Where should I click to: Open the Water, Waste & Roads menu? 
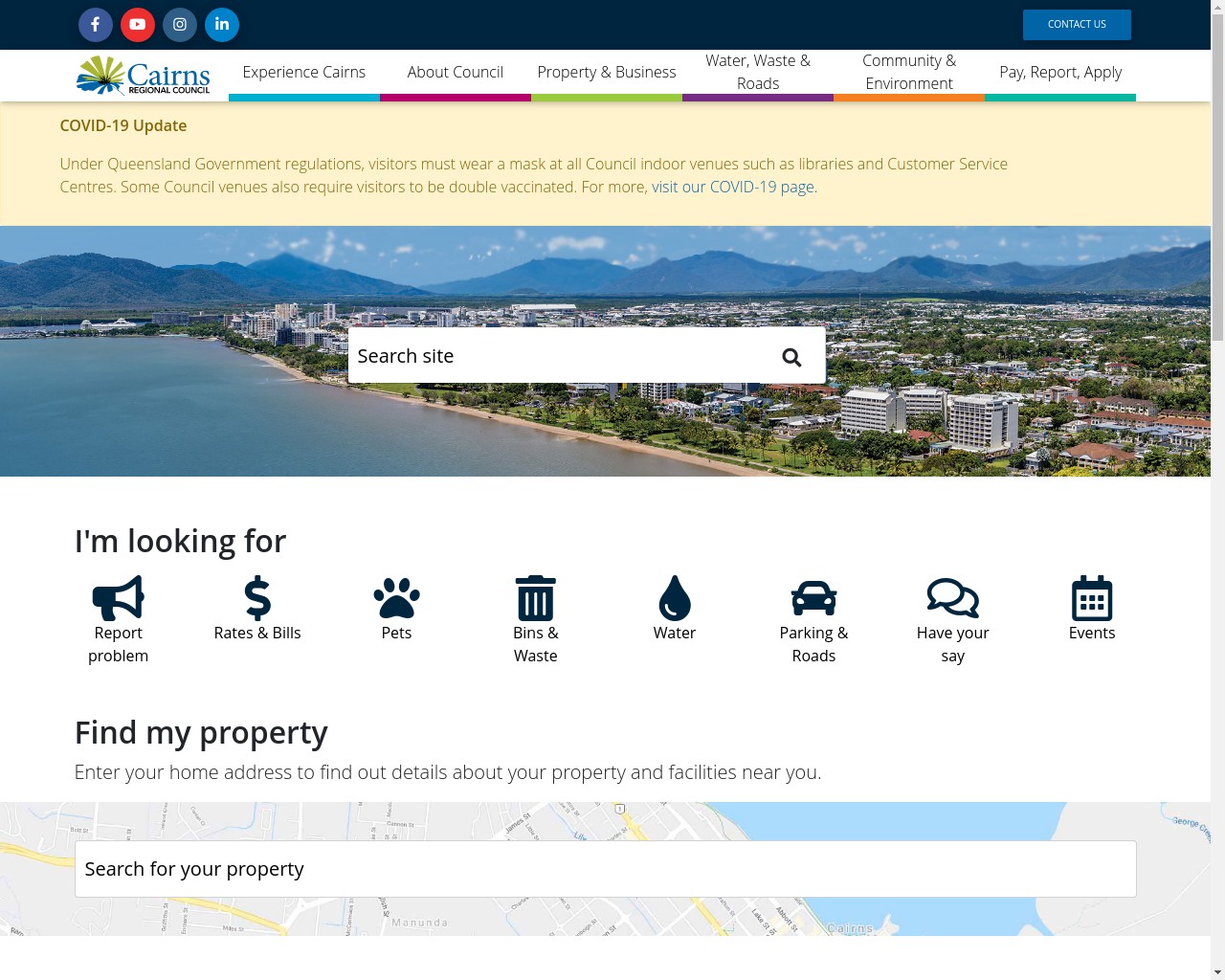point(758,72)
